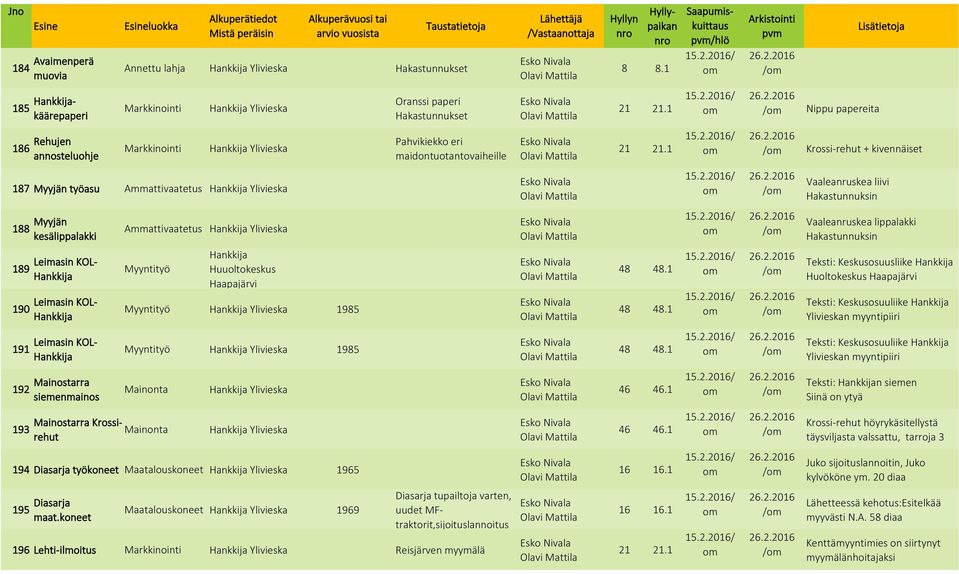Select the Hankkija Huuoltokeskus Haapajärvi cell

(x=242, y=269)
